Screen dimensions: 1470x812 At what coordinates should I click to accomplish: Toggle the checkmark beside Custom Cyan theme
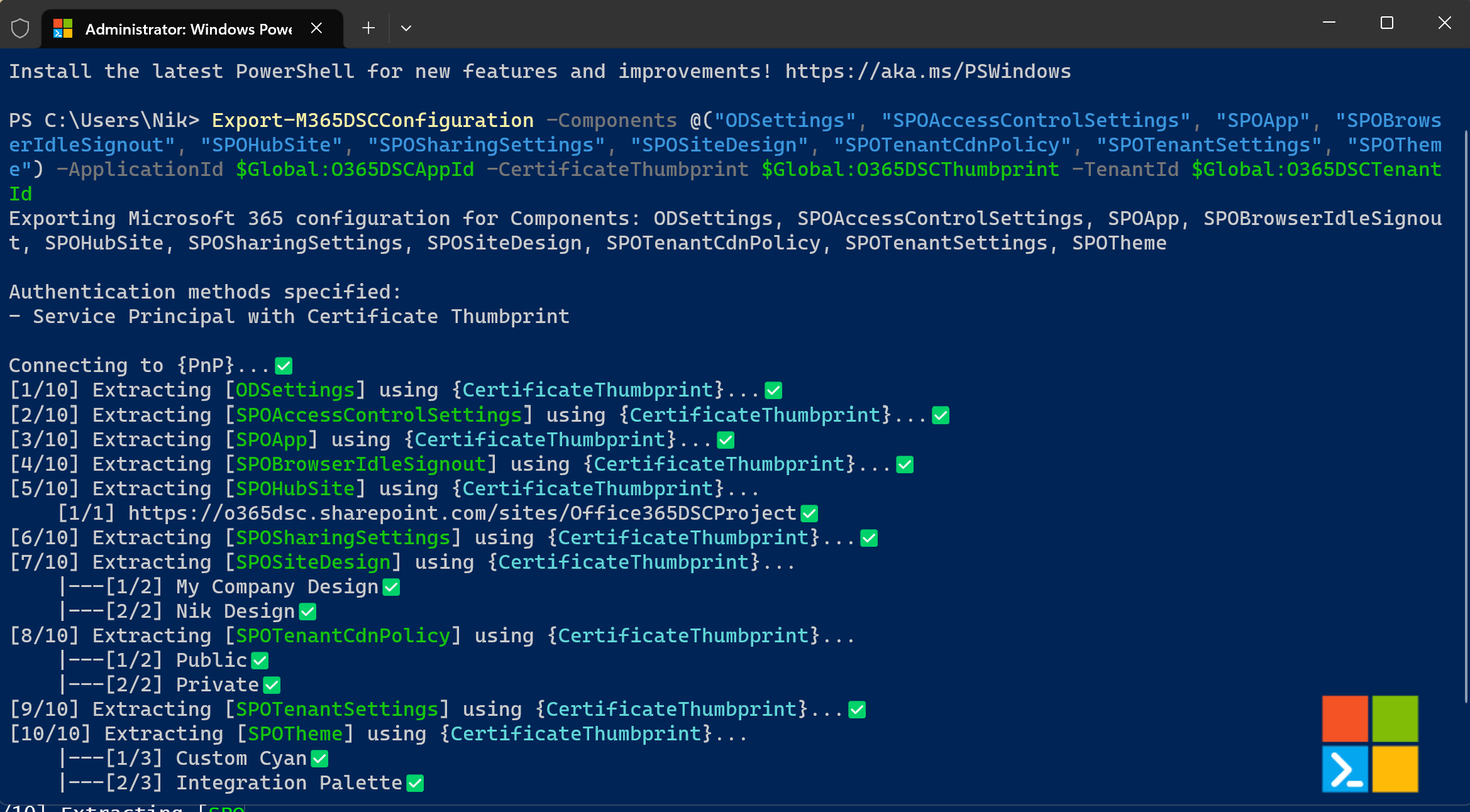click(x=320, y=758)
